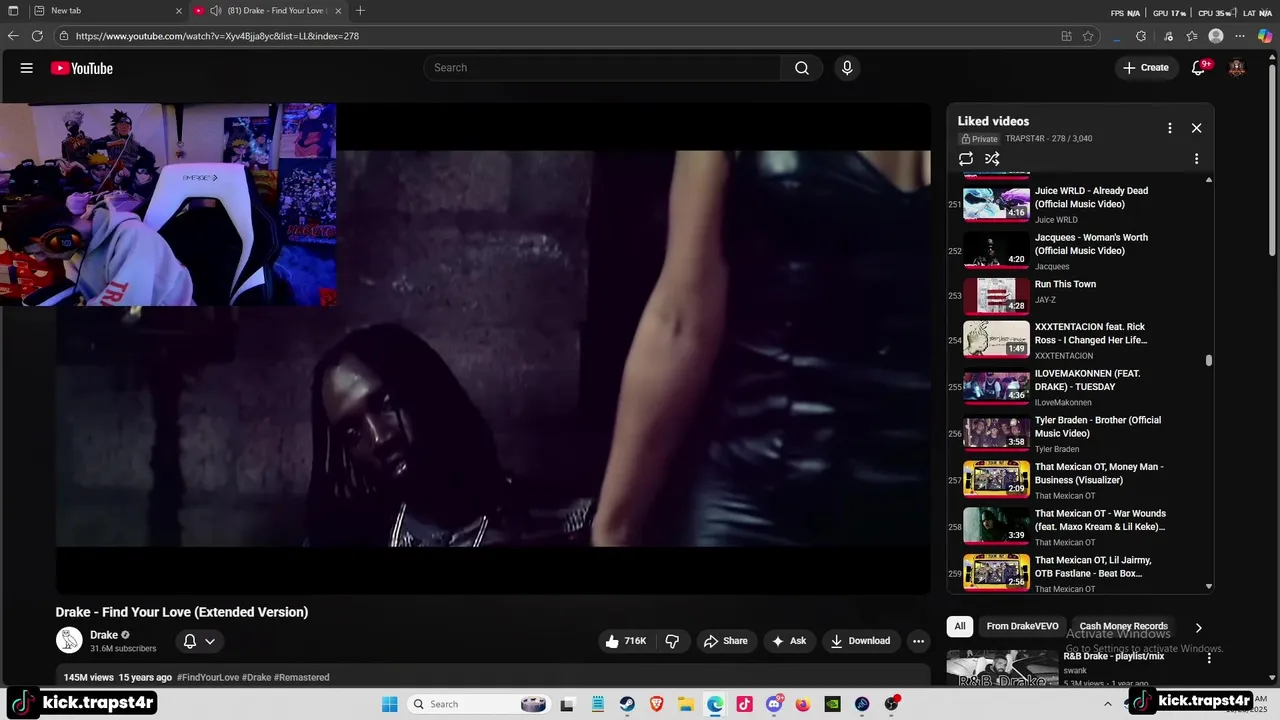Screen dimensions: 1280x720
Task: Mute the Drake tab audio icon
Action: point(215,11)
